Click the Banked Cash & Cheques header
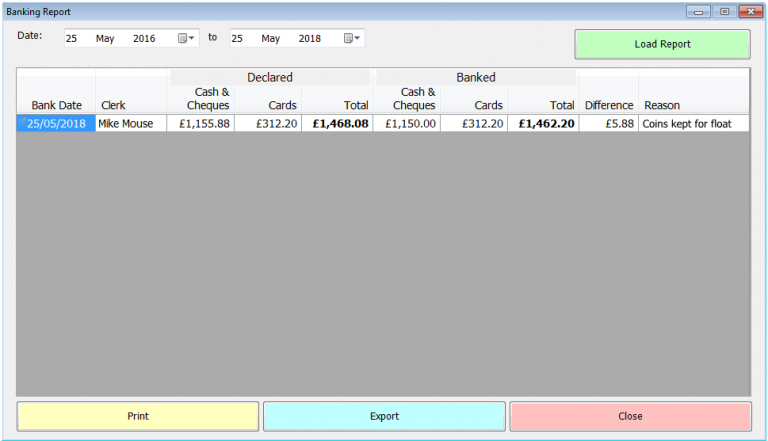 (414, 98)
